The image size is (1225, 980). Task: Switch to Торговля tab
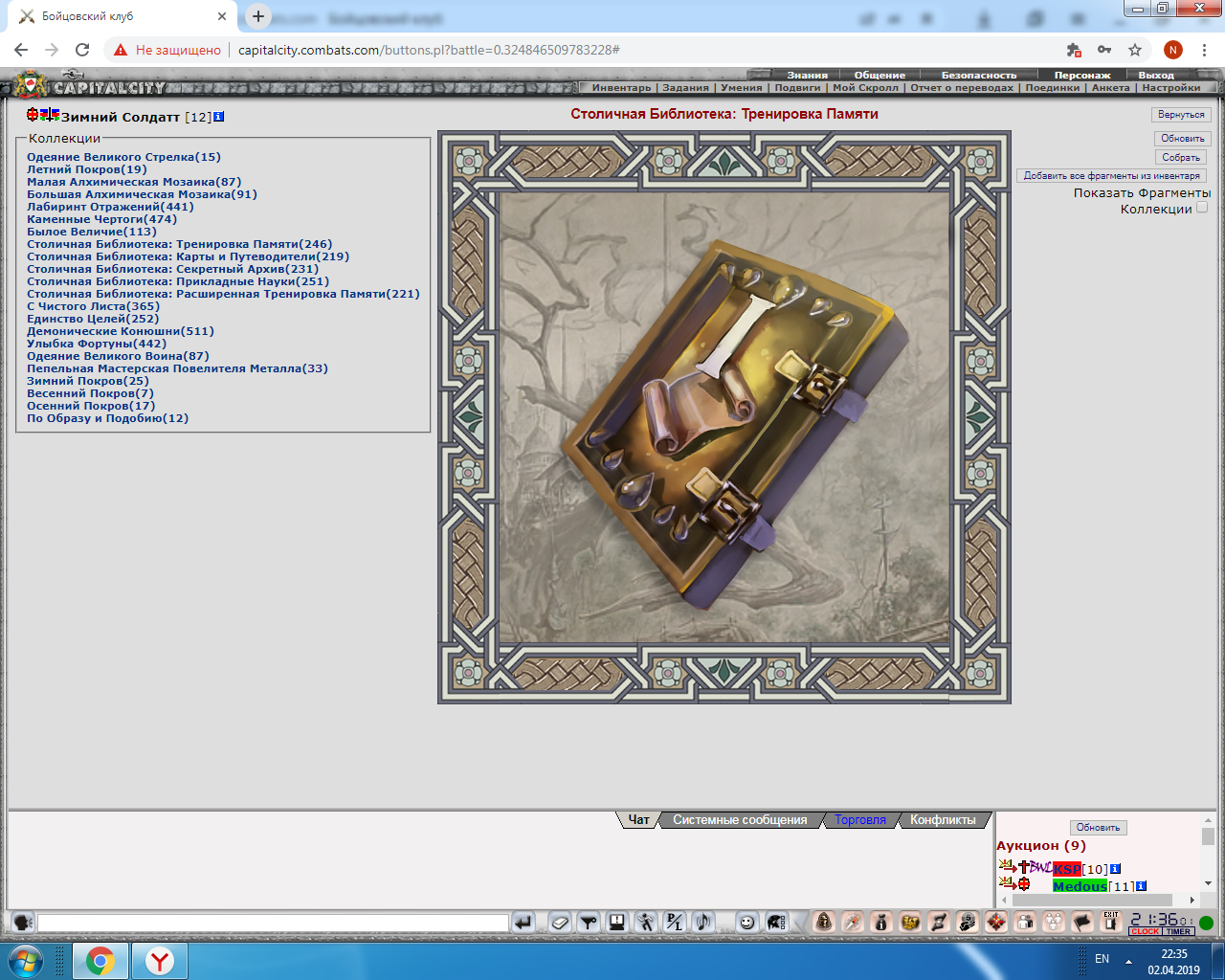pyautogui.click(x=860, y=820)
